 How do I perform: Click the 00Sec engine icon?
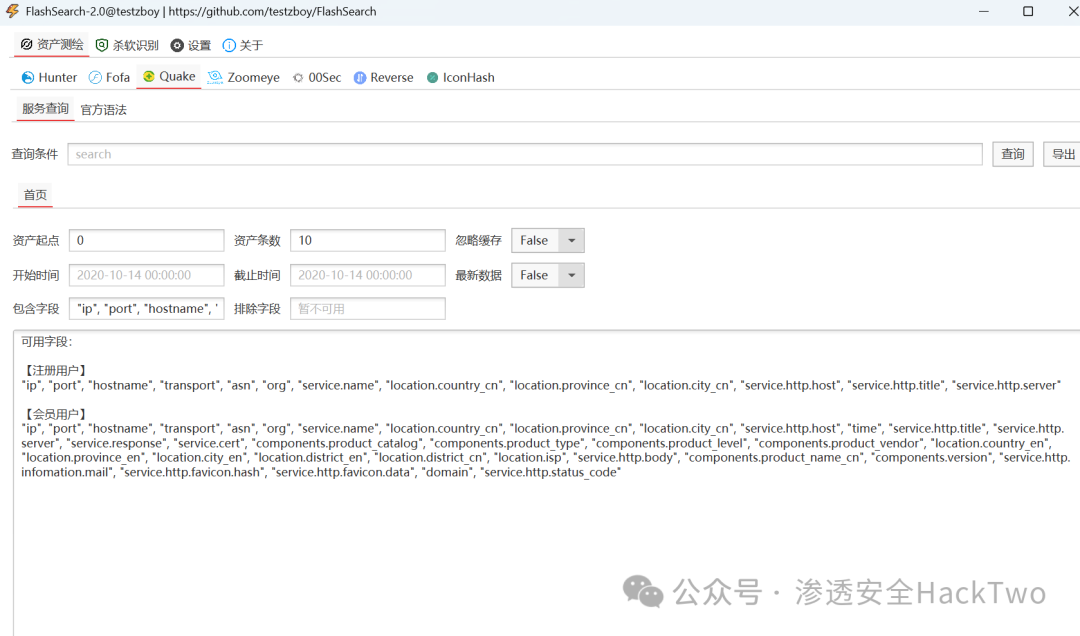point(298,78)
